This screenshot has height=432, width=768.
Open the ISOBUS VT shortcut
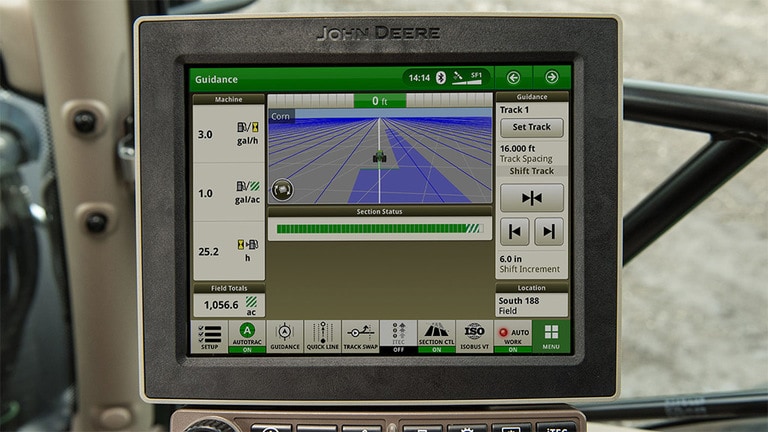pyautogui.click(x=474, y=336)
